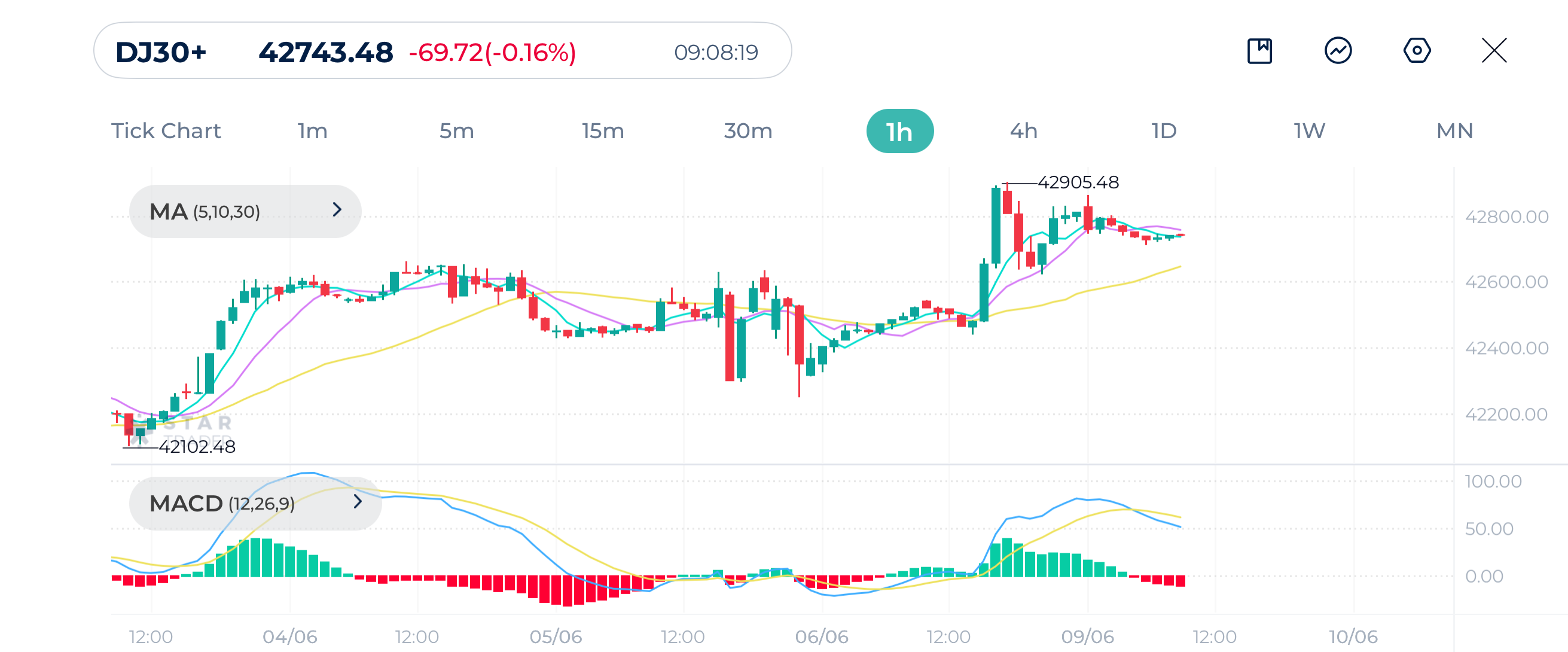Screen dimensions: 1568x652
Task: Click the DJ30+ symbol name
Action: pyautogui.click(x=161, y=52)
